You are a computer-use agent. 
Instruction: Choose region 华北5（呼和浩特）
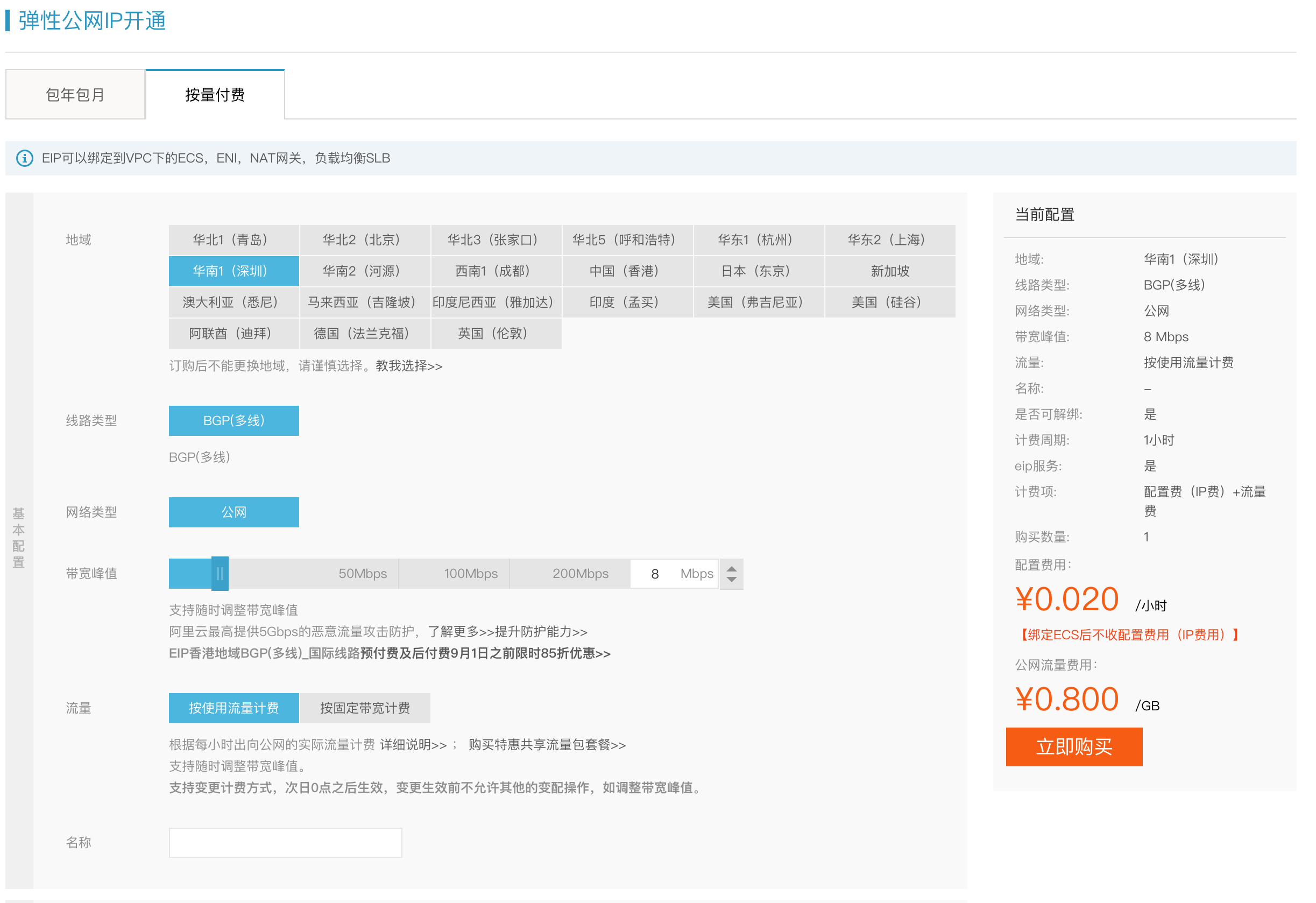628,240
